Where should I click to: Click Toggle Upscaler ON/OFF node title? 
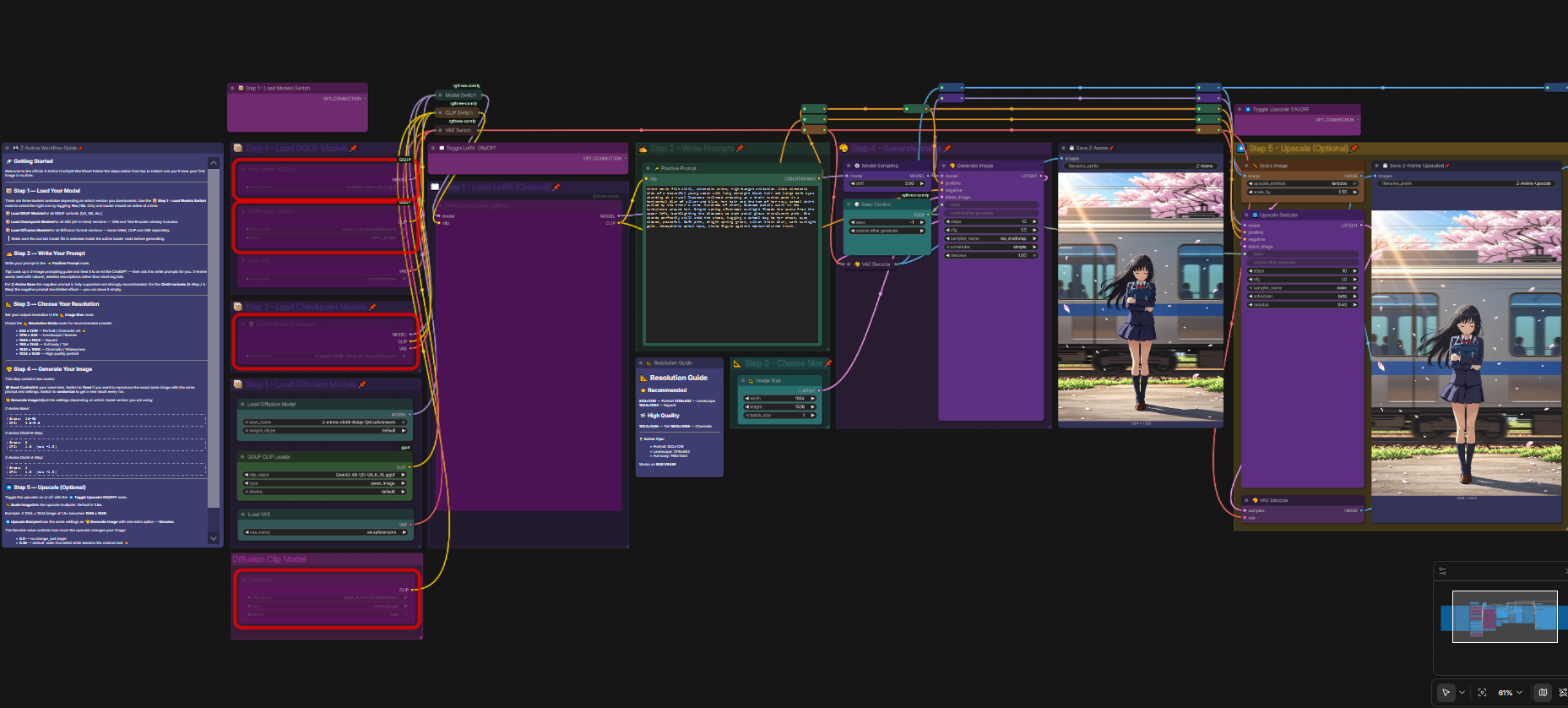coord(1281,109)
